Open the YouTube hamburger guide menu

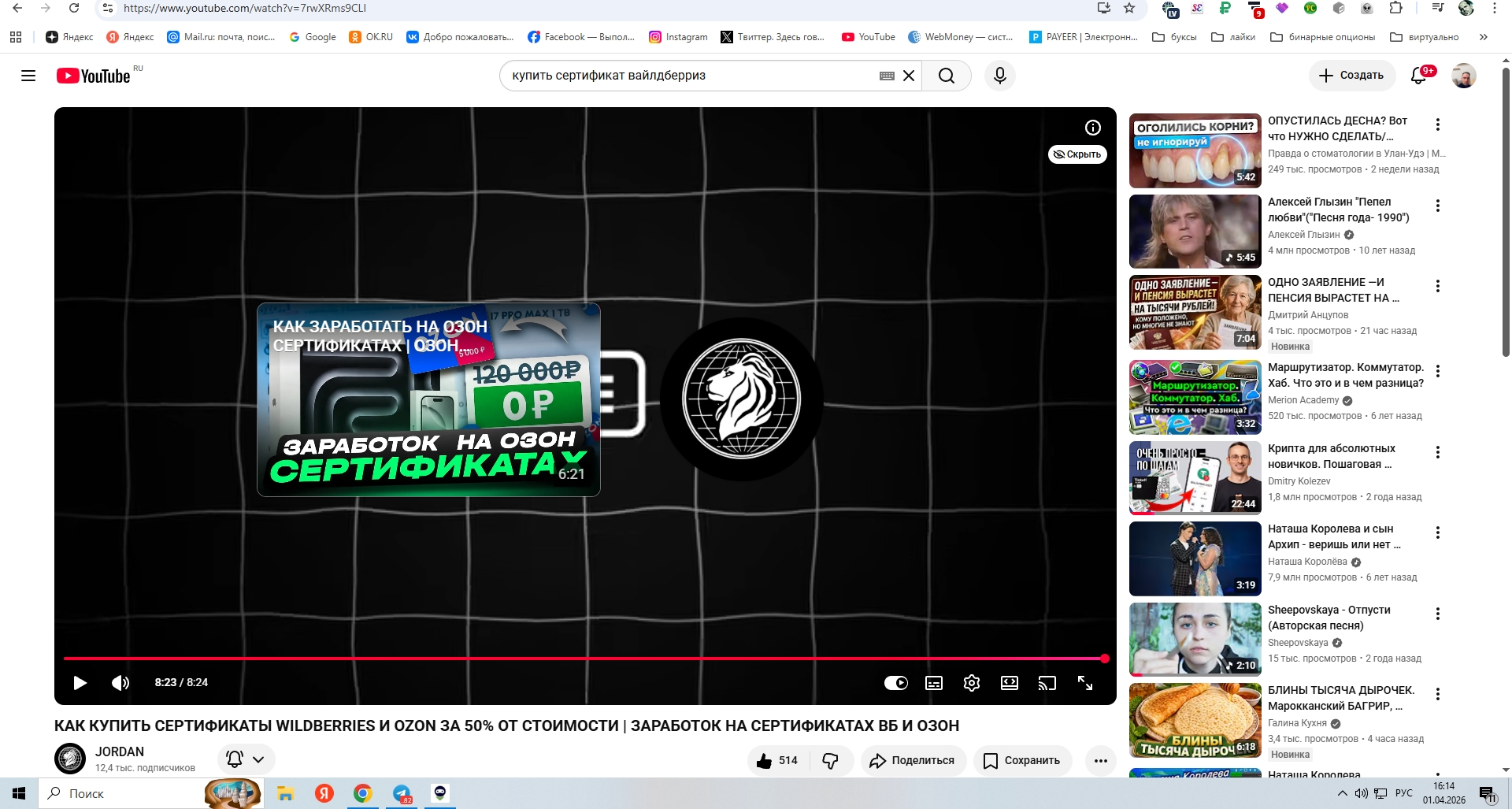[x=28, y=76]
